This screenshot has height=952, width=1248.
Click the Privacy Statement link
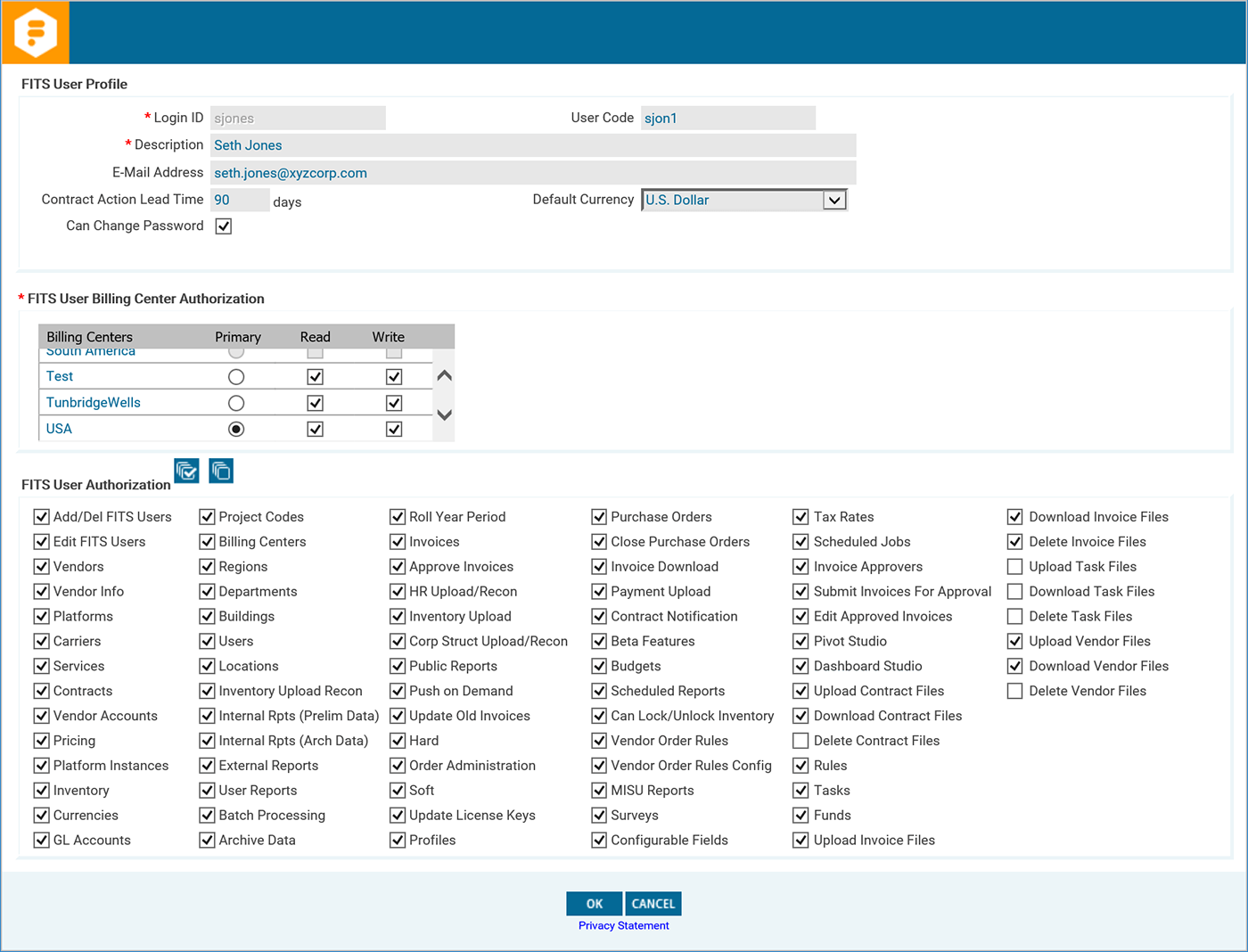click(x=623, y=925)
